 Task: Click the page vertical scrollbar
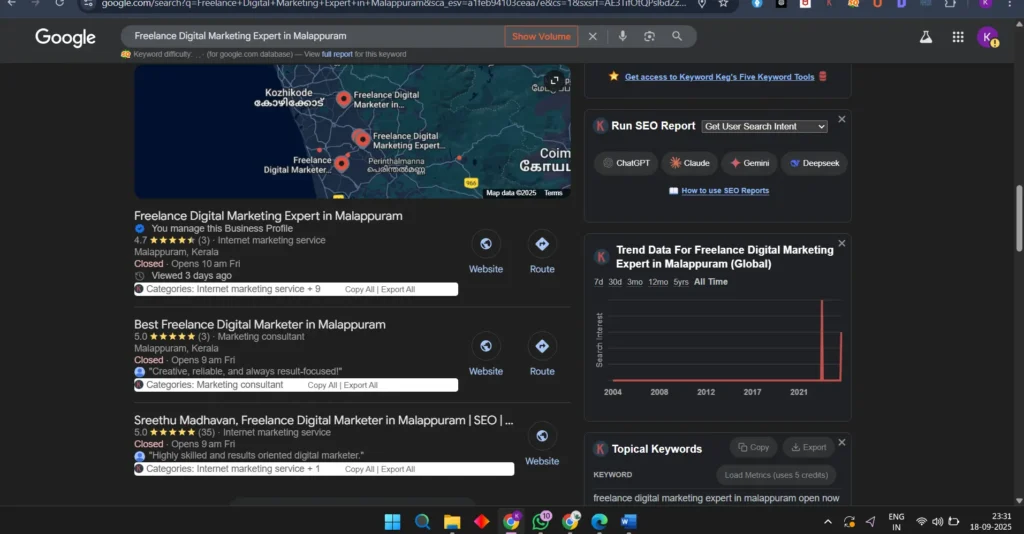[1019, 220]
